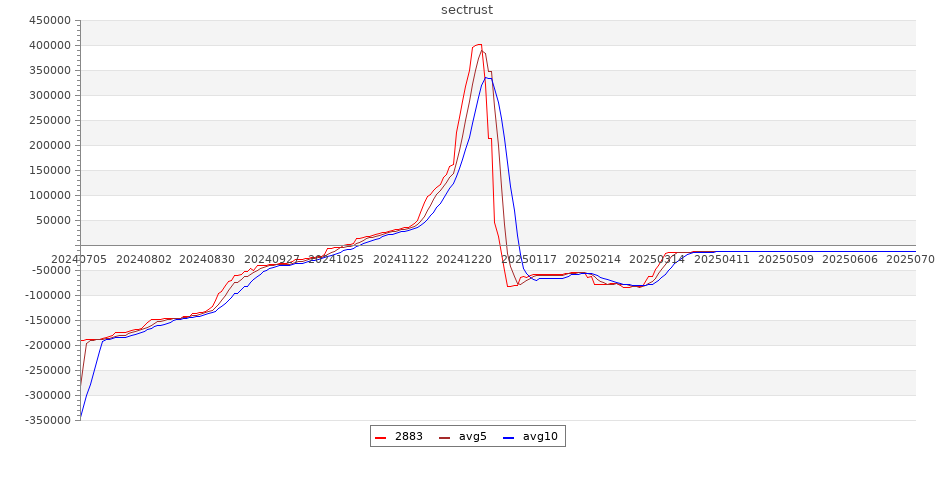
Task: Select the "avg10" legend label
Action: click(x=540, y=436)
